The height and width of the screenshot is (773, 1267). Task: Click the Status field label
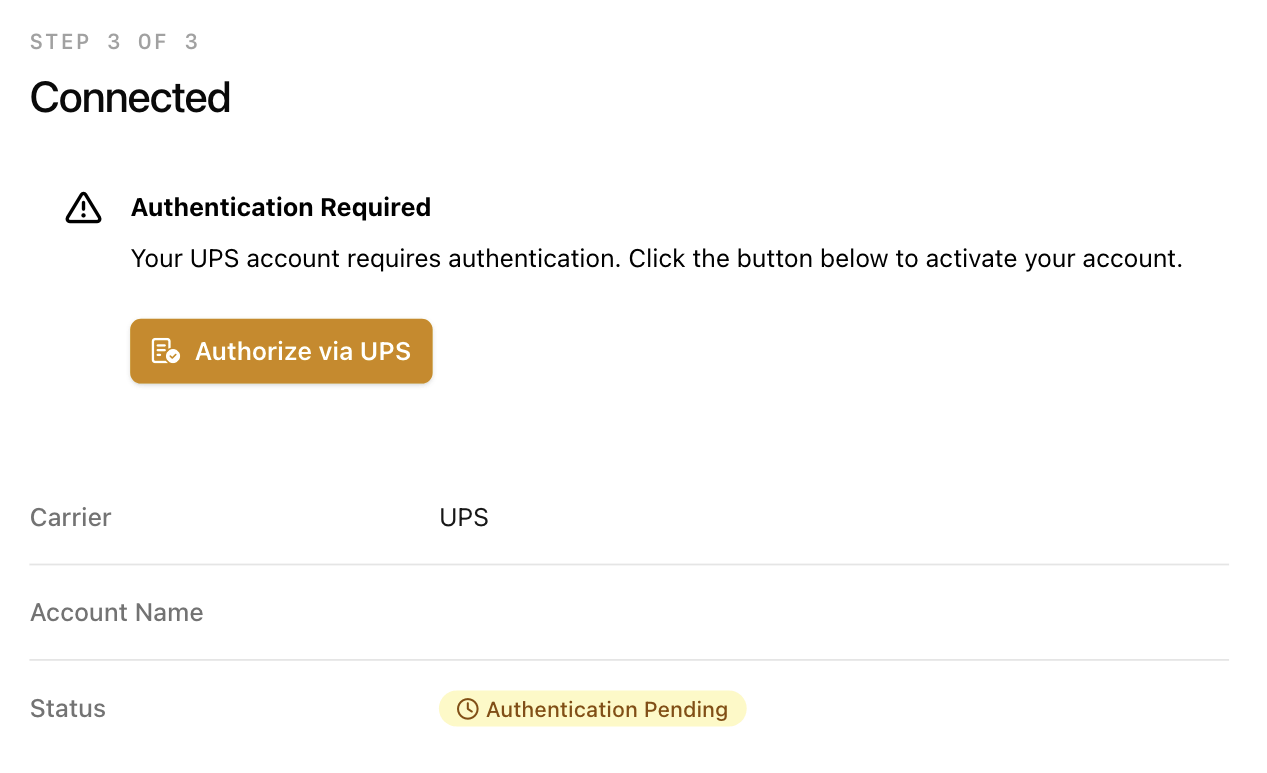67,708
